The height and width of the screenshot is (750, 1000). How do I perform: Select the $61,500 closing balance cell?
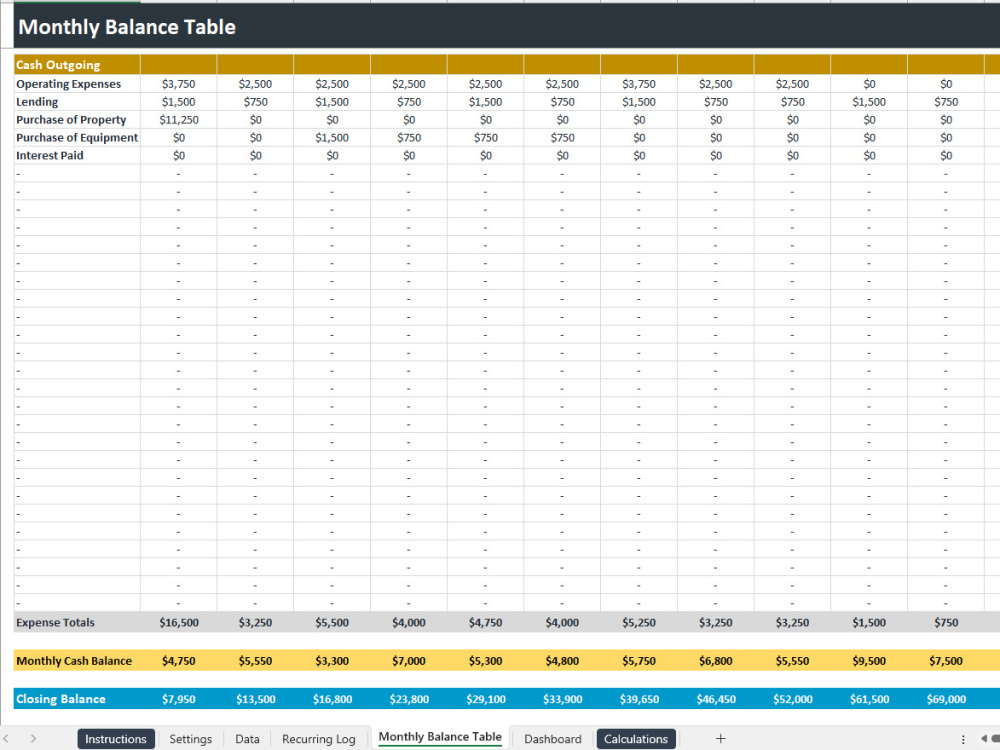[x=869, y=699]
